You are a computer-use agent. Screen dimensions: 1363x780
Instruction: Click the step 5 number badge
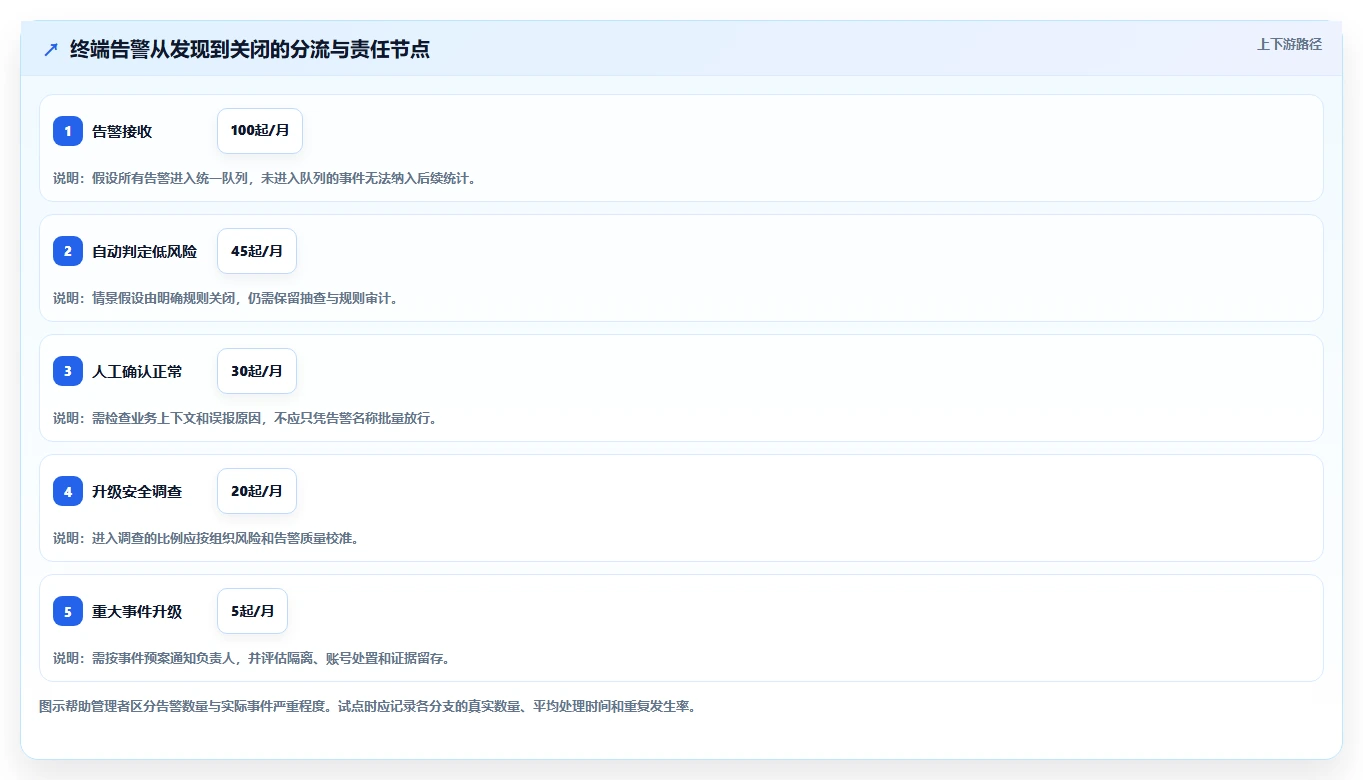tap(68, 611)
